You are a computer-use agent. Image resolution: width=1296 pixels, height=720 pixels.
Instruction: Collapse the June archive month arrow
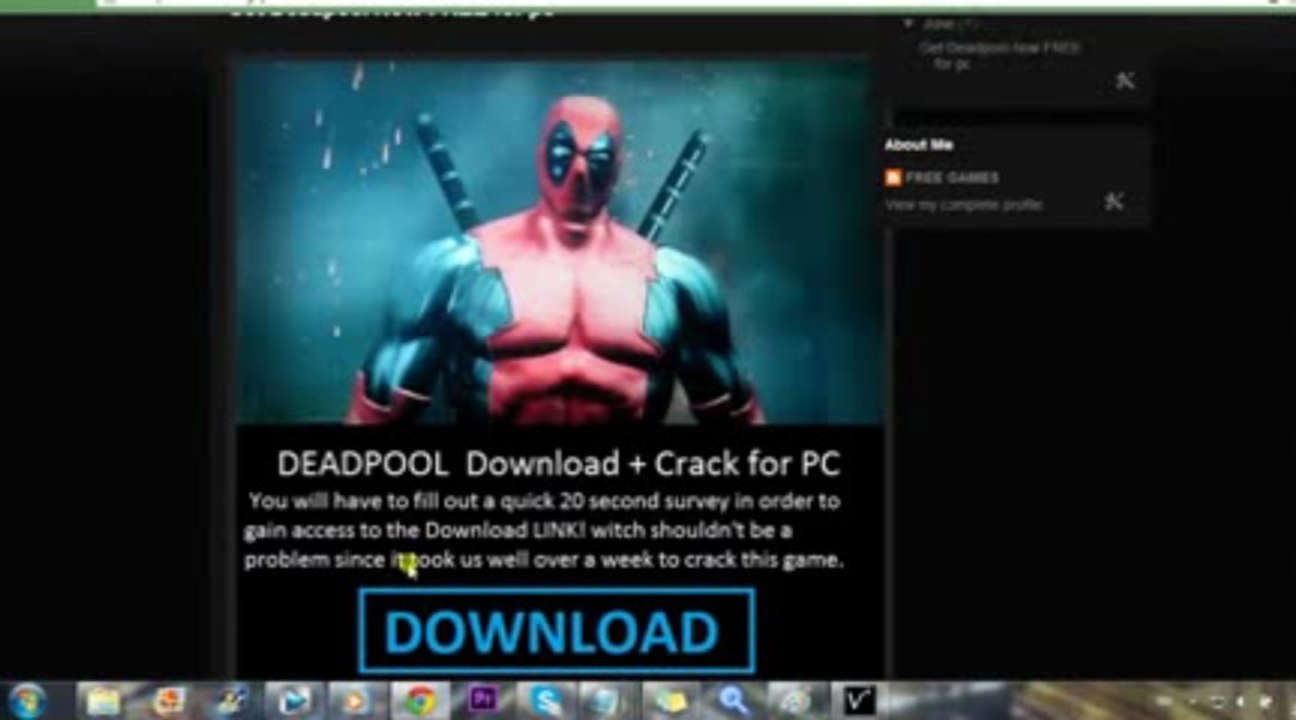click(908, 23)
